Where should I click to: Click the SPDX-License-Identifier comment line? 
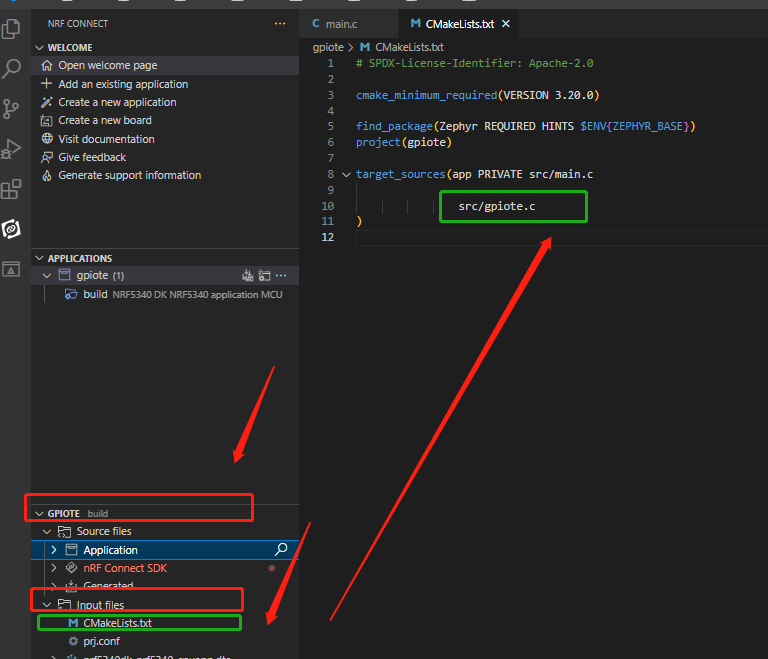coord(475,63)
